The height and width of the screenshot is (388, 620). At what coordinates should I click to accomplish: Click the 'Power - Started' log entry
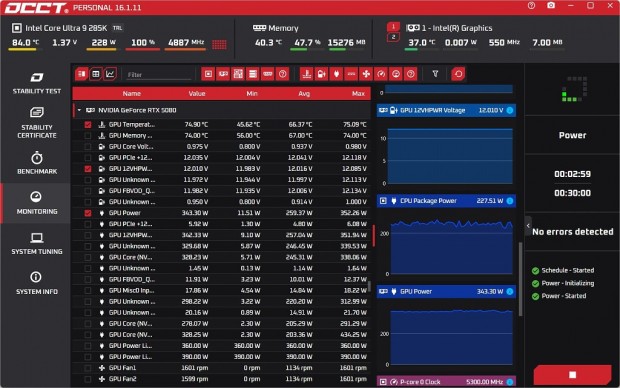[x=563, y=296]
